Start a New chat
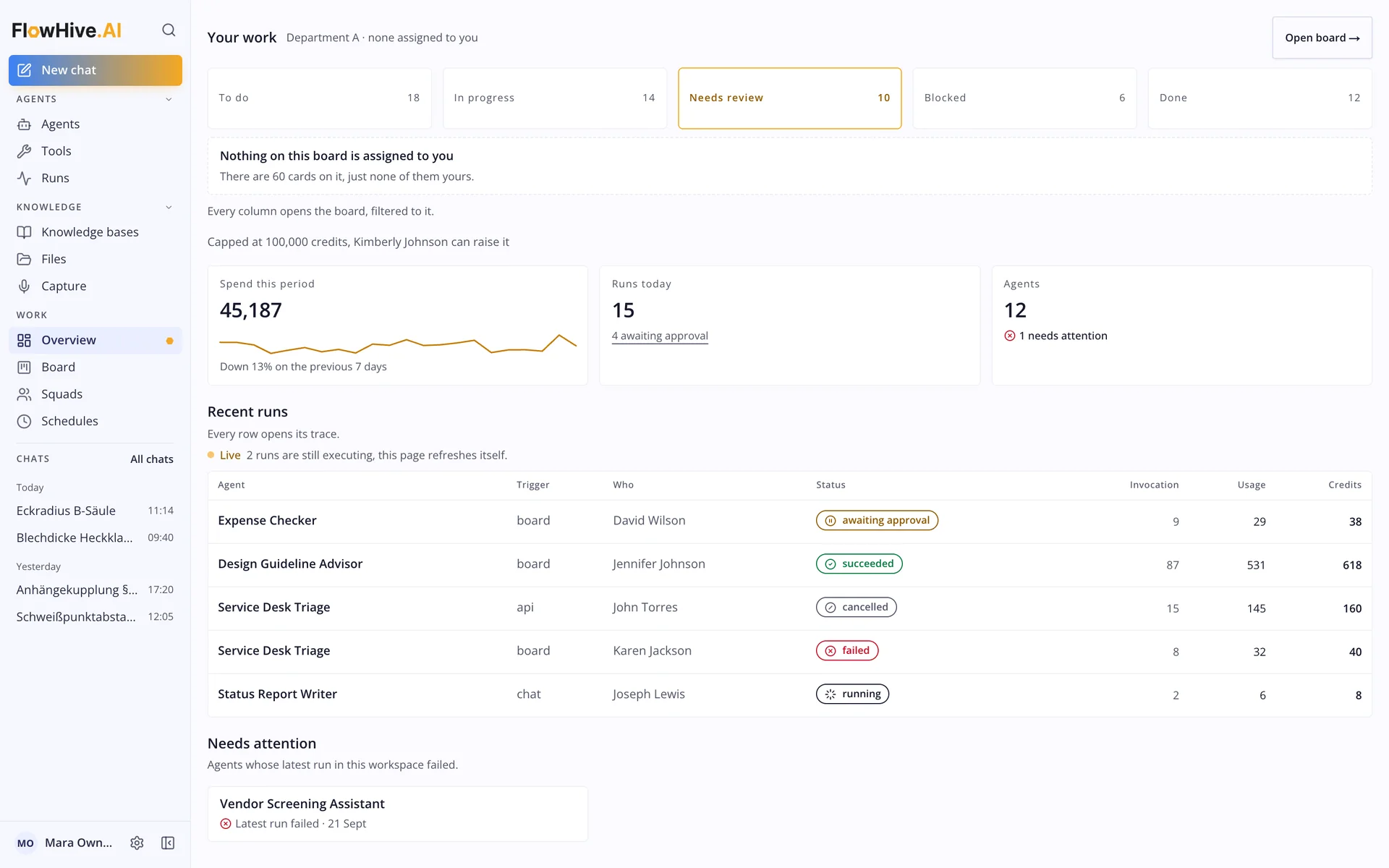This screenshot has height=868, width=1389. (x=95, y=70)
